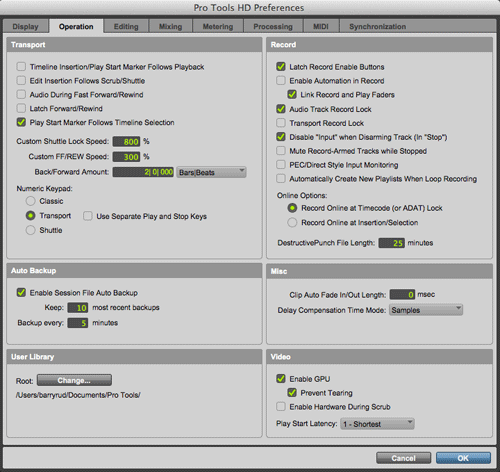Uncheck Play Start Marker Follows Timeline Selection
The image size is (500, 472).
click(x=21, y=122)
